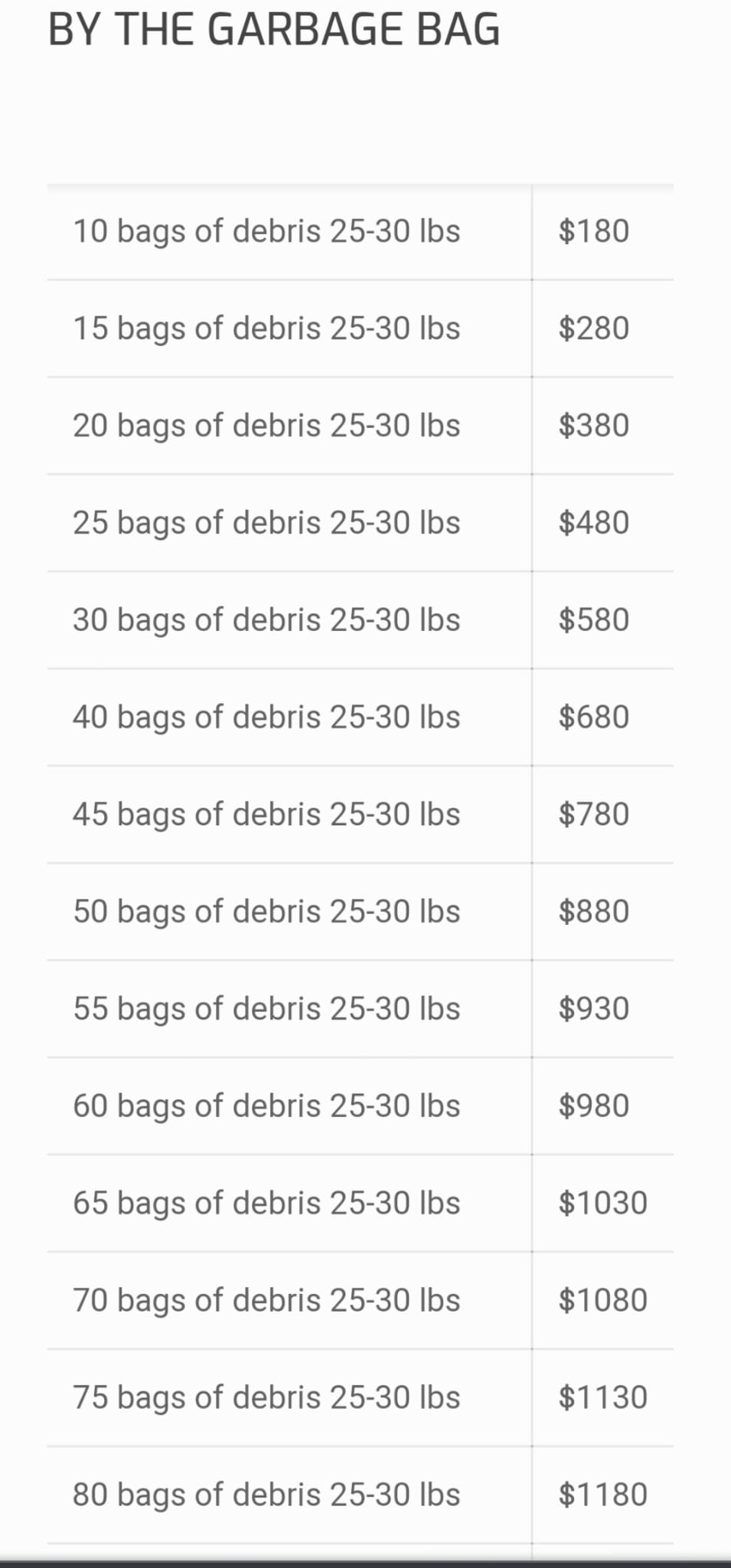
Task: Tap the 65 bags of debris row
Action: [266, 1204]
